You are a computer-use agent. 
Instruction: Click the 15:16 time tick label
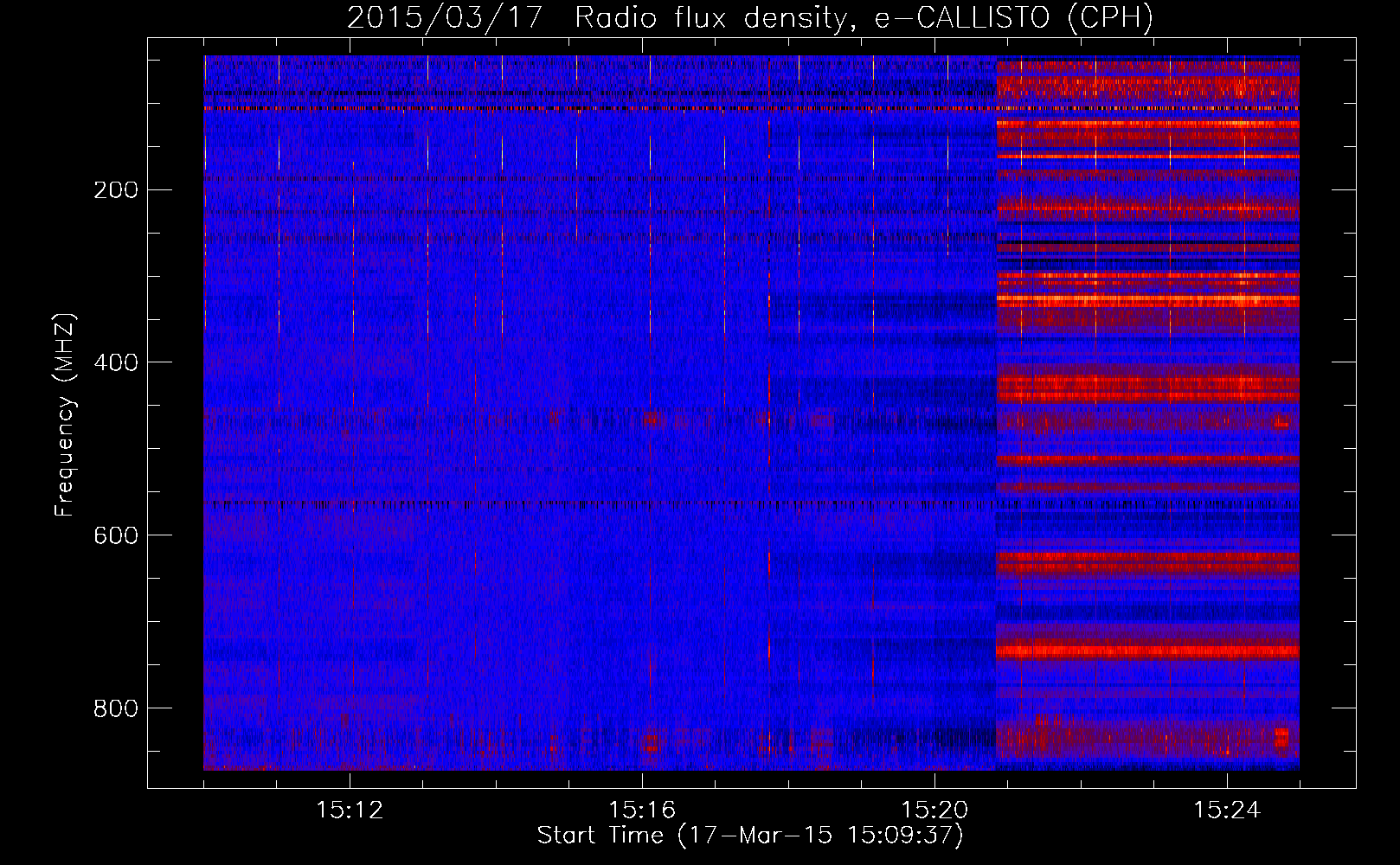(x=642, y=811)
